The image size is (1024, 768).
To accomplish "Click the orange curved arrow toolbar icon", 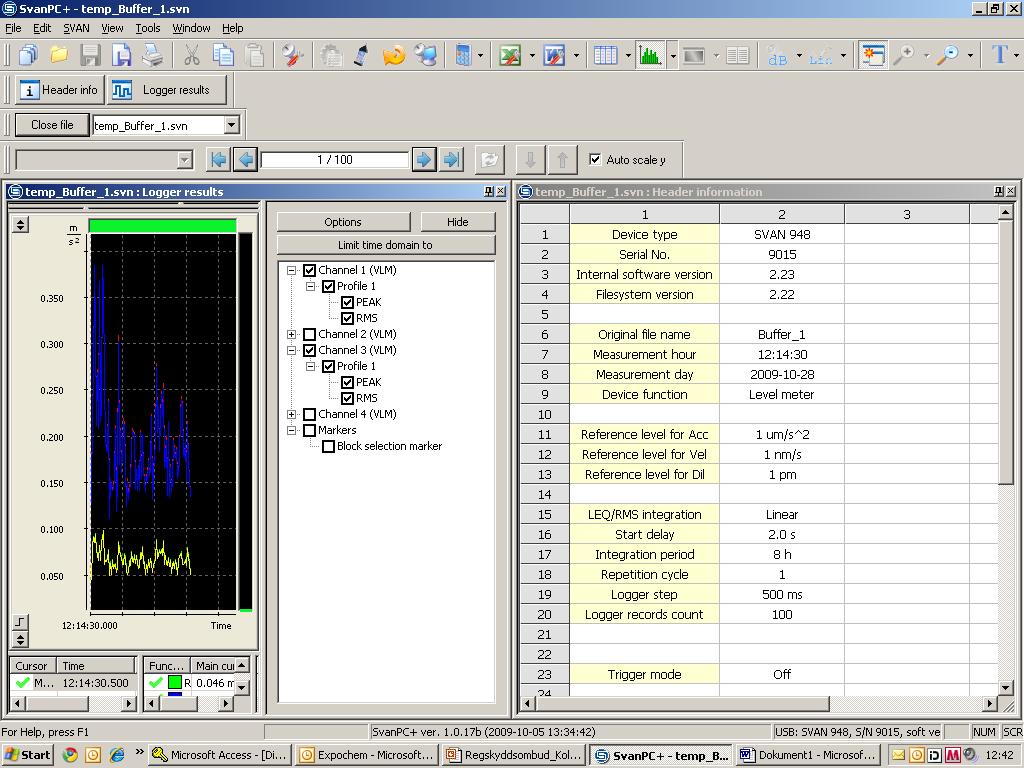I will coord(394,56).
